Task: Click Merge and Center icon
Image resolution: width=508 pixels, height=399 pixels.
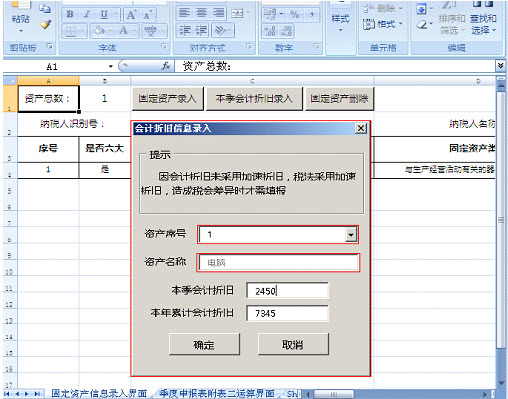Action: coord(237,13)
